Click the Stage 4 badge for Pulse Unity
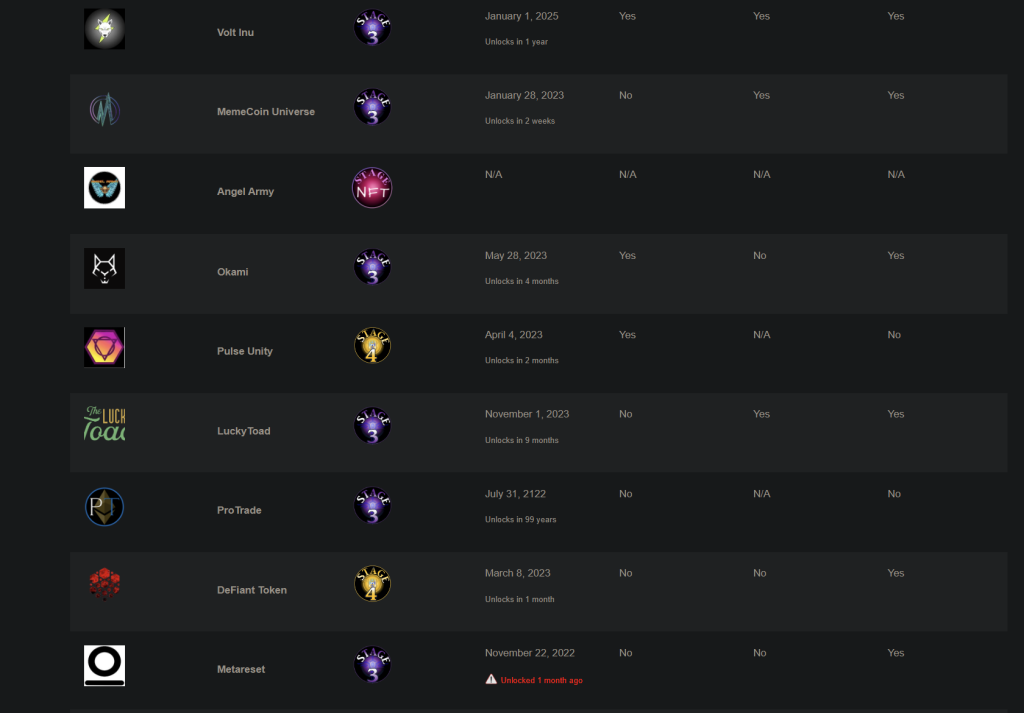This screenshot has height=713, width=1024. tap(372, 346)
